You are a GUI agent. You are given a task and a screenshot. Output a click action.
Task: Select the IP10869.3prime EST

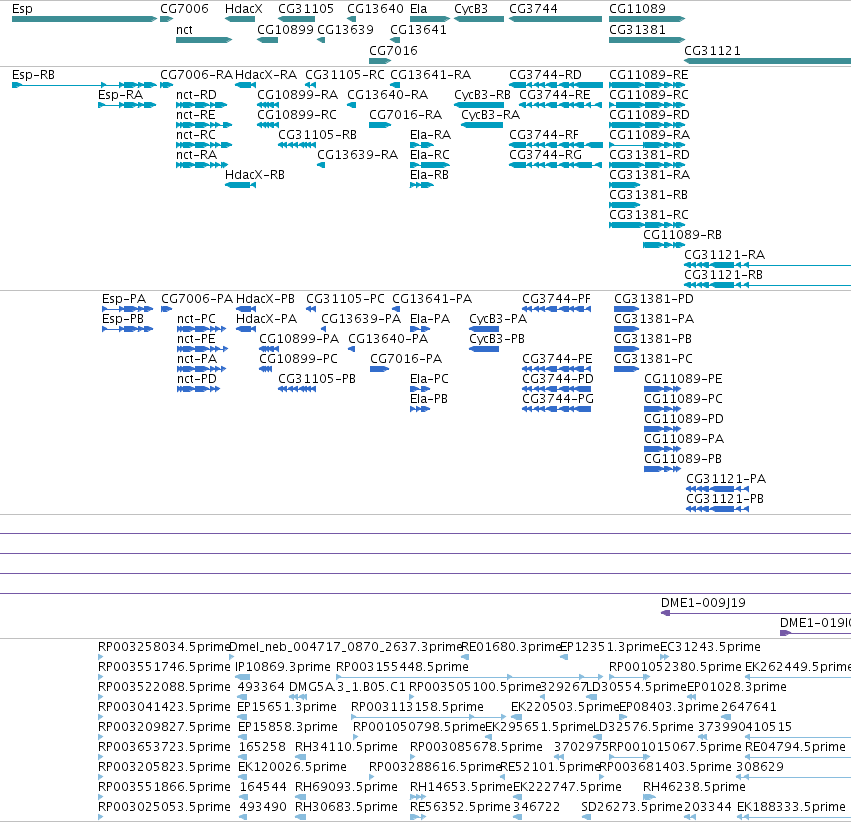tap(243, 677)
